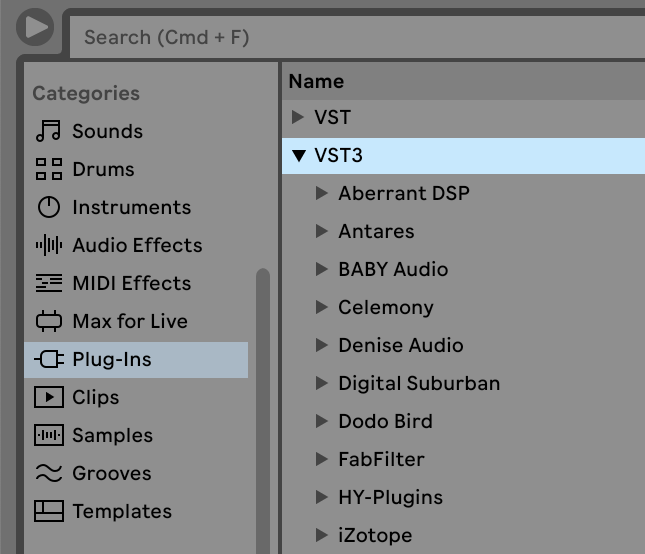645x554 pixels.
Task: Click the categories sidebar scrollbar
Action: tap(263, 400)
